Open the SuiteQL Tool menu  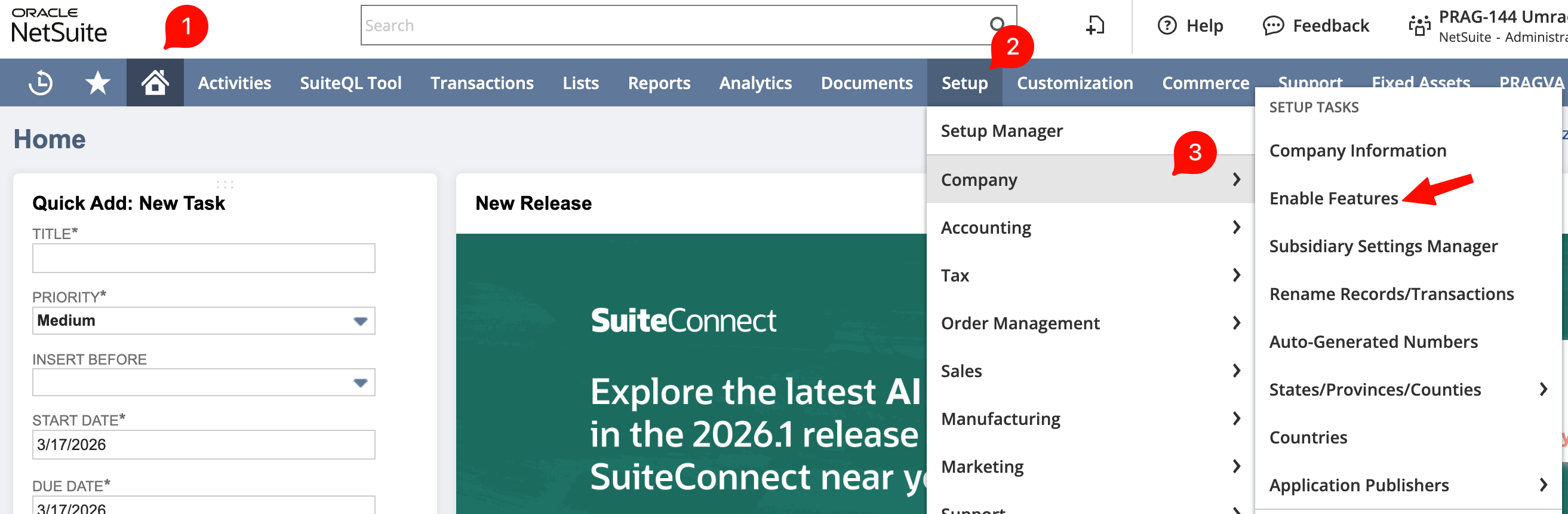351,83
